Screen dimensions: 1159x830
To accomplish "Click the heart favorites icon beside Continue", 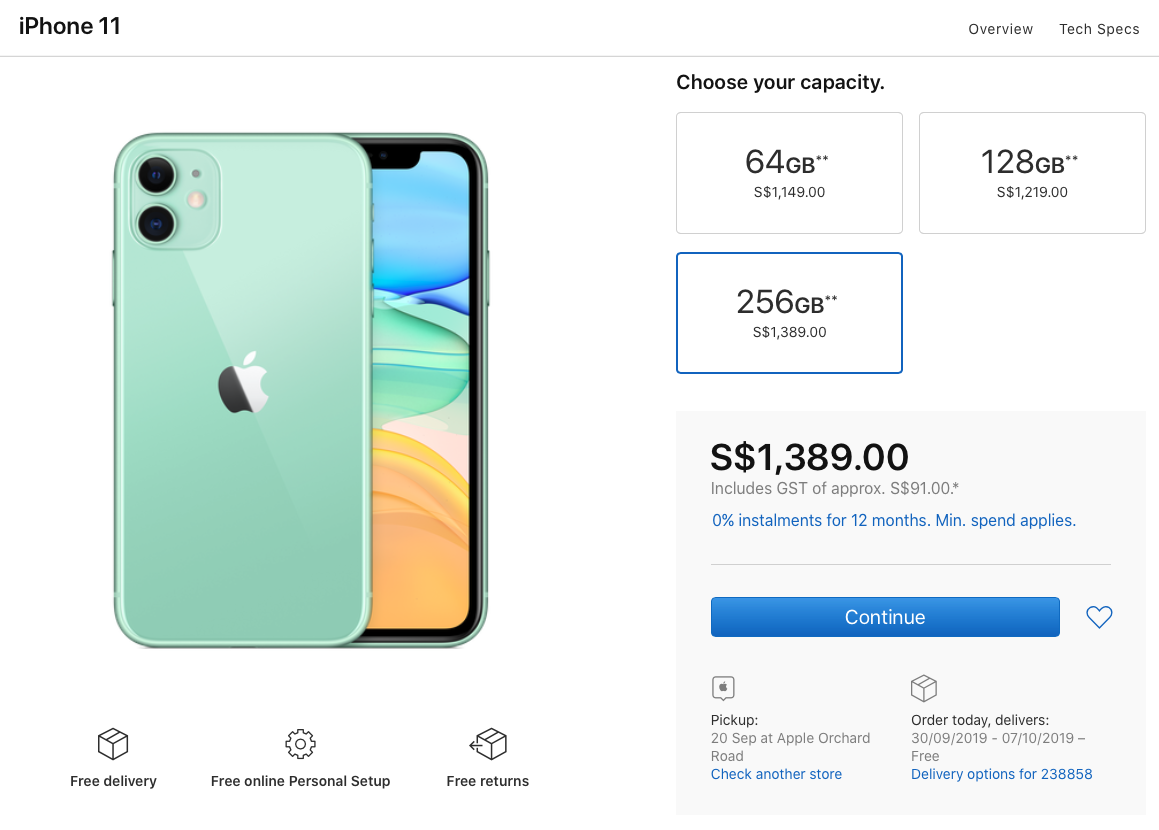I will click(1098, 617).
